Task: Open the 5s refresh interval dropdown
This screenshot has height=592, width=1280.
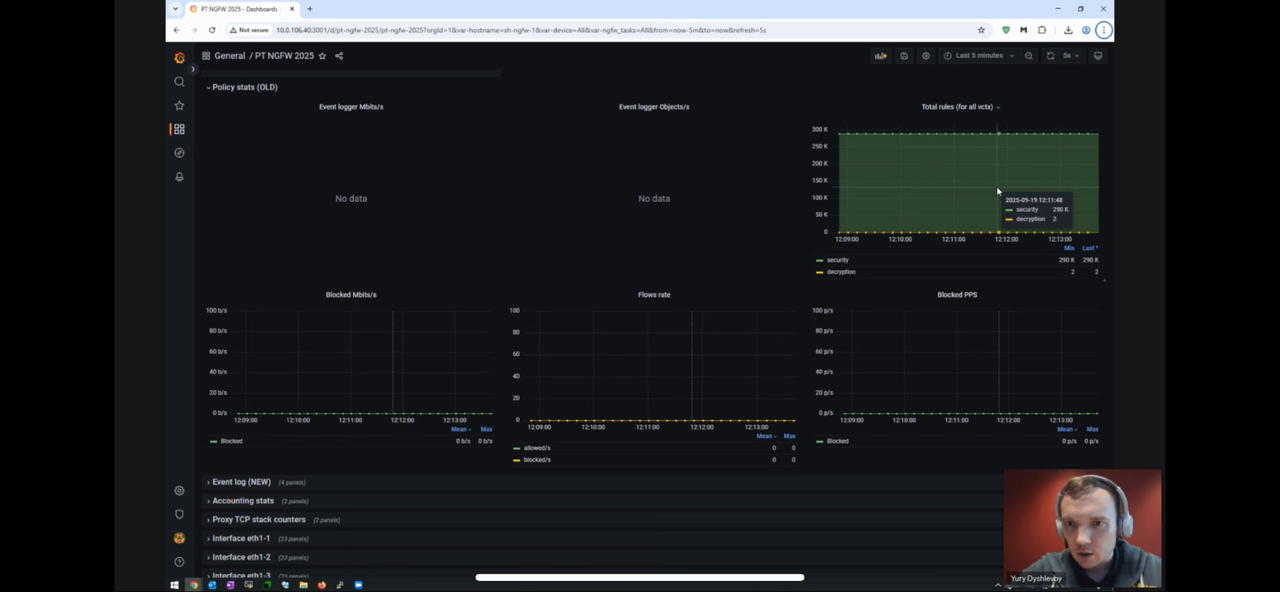Action: pos(1073,56)
